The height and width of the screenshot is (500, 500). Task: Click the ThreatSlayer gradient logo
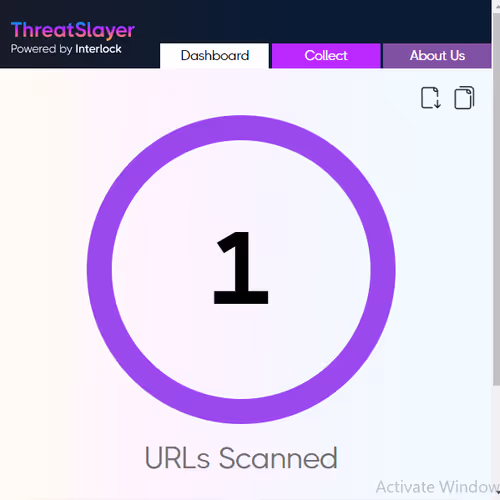[73, 31]
